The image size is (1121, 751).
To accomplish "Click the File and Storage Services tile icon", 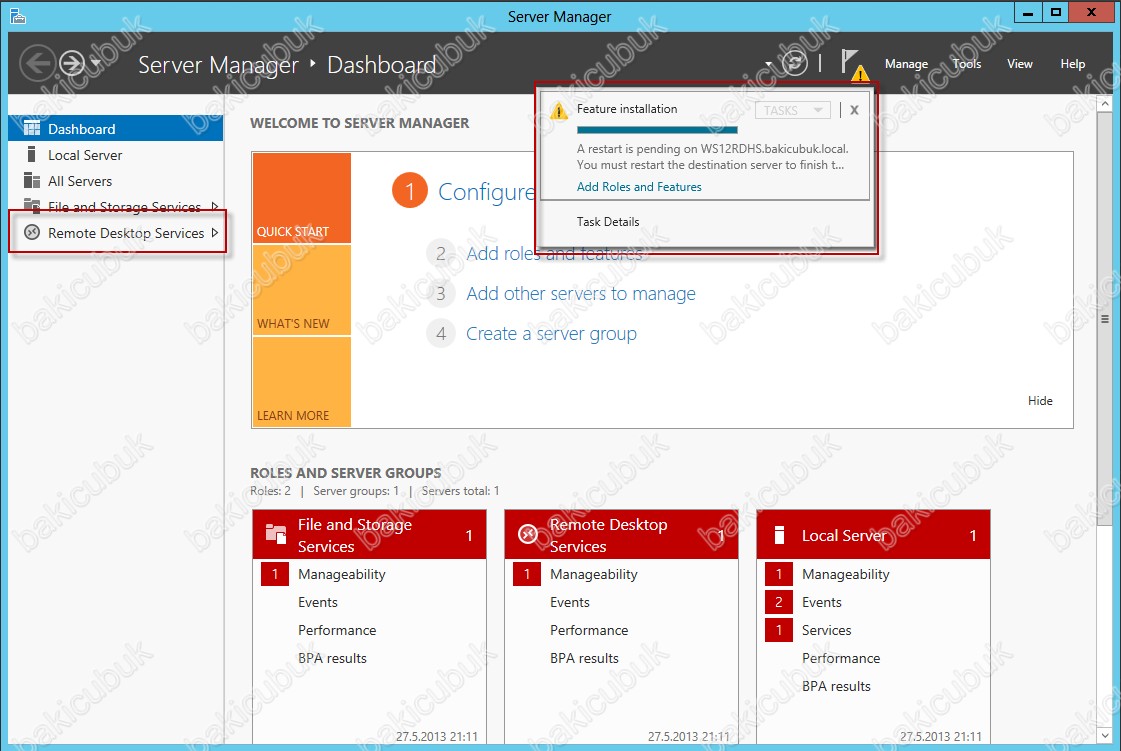I will tap(276, 534).
